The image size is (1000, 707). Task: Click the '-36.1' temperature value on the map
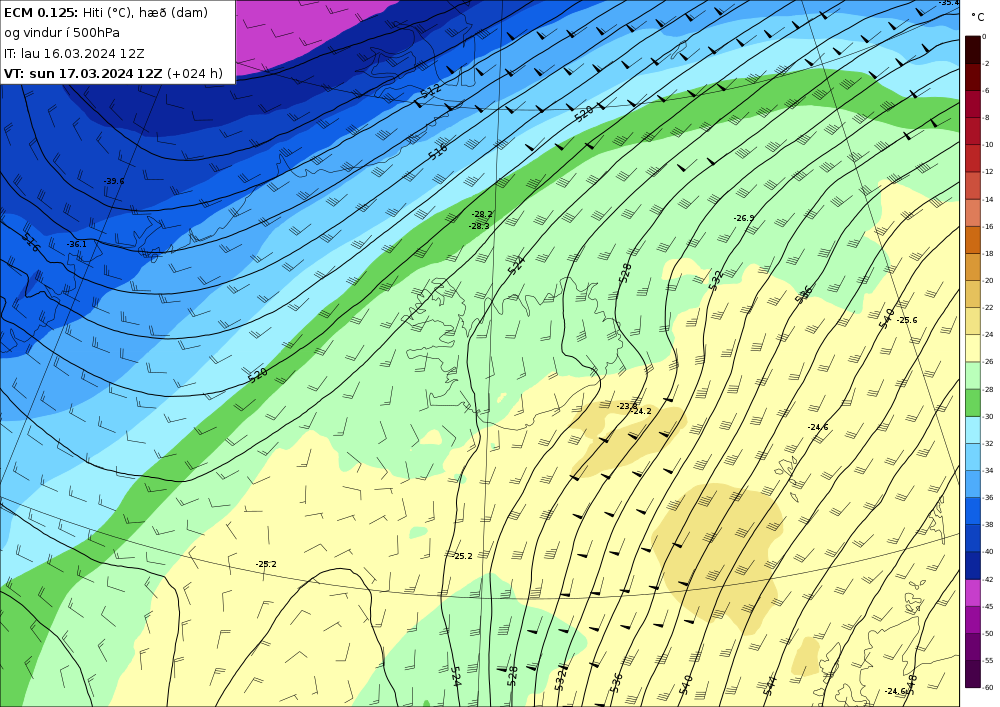click(77, 244)
